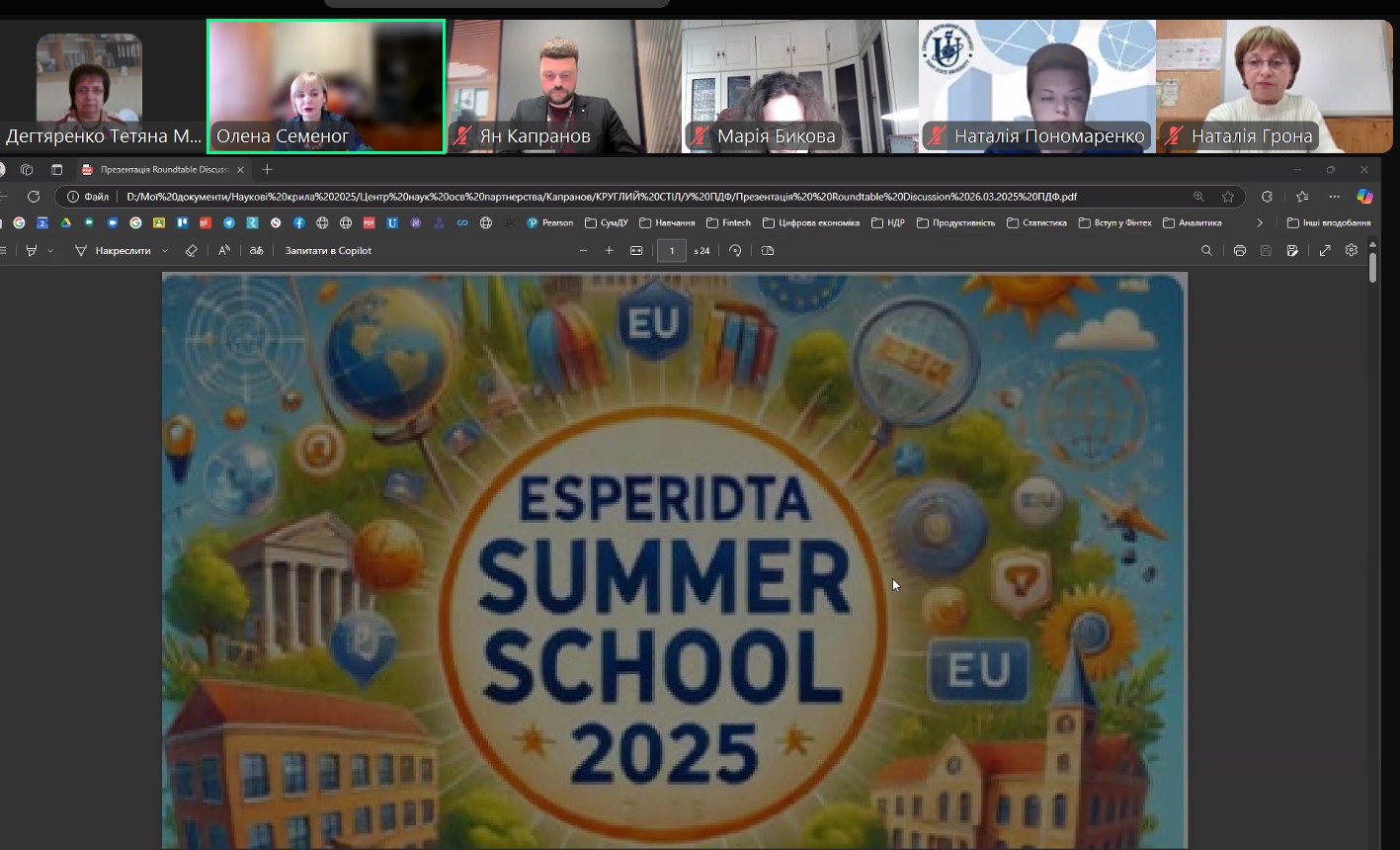The width and height of the screenshot is (1400, 850).
Task: Click the PDF page number input field
Action: pyautogui.click(x=672, y=251)
